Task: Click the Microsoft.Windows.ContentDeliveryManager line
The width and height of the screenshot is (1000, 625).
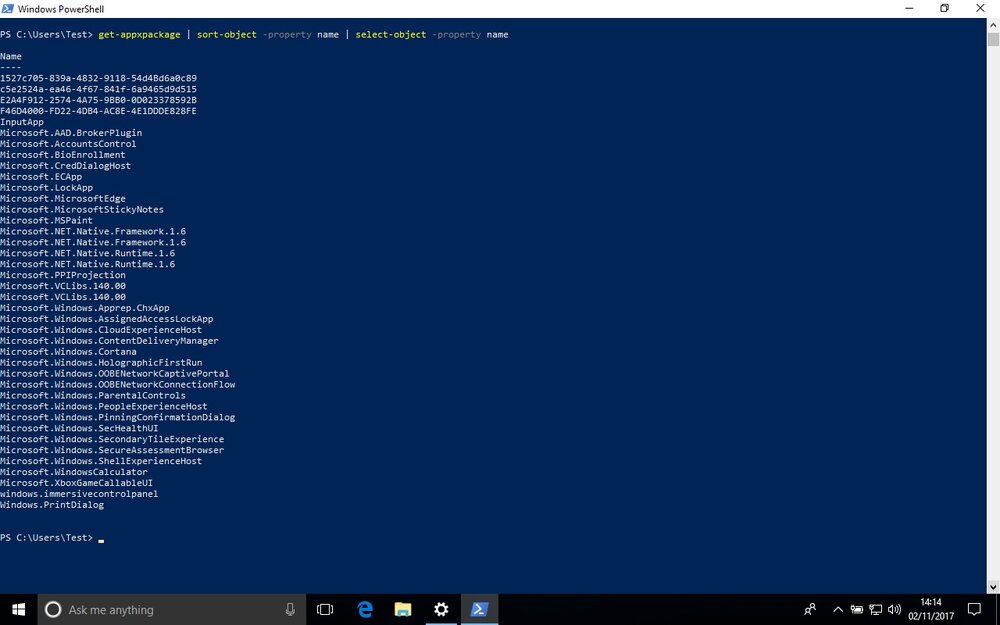Action: pyautogui.click(x=109, y=341)
